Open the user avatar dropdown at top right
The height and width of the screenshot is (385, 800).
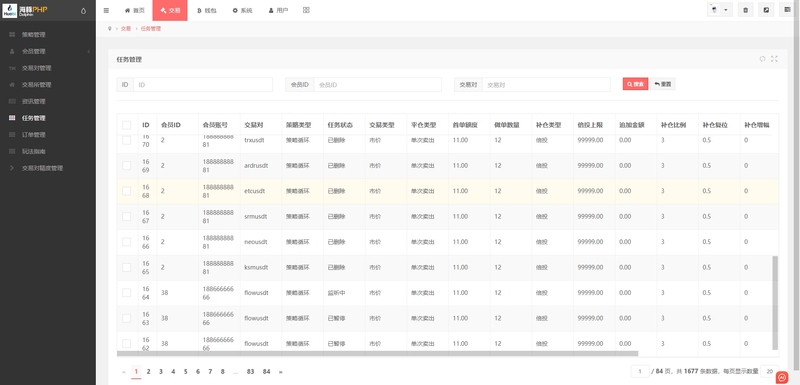click(x=720, y=10)
